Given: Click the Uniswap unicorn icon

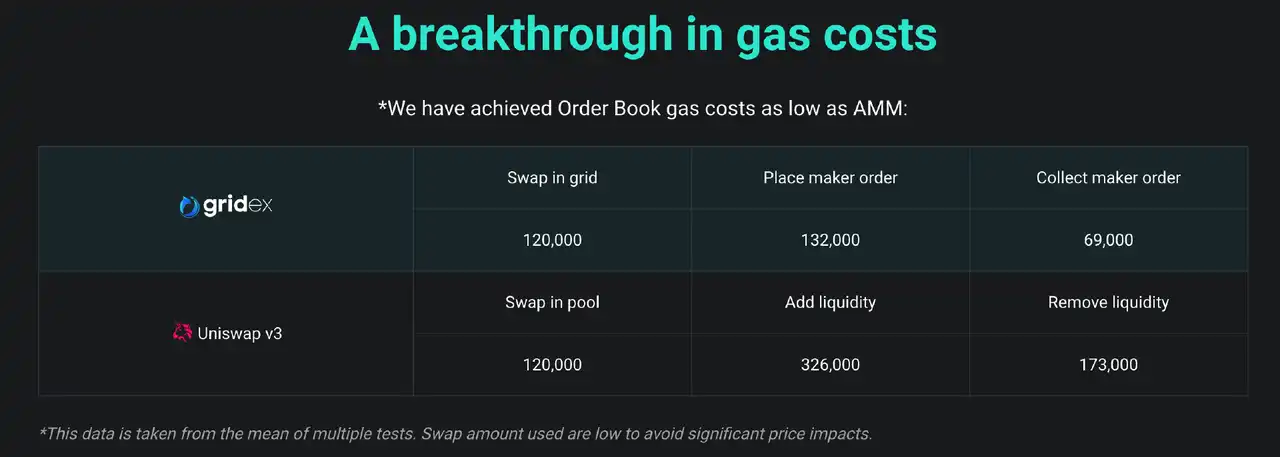Looking at the screenshot, I should tap(182, 333).
